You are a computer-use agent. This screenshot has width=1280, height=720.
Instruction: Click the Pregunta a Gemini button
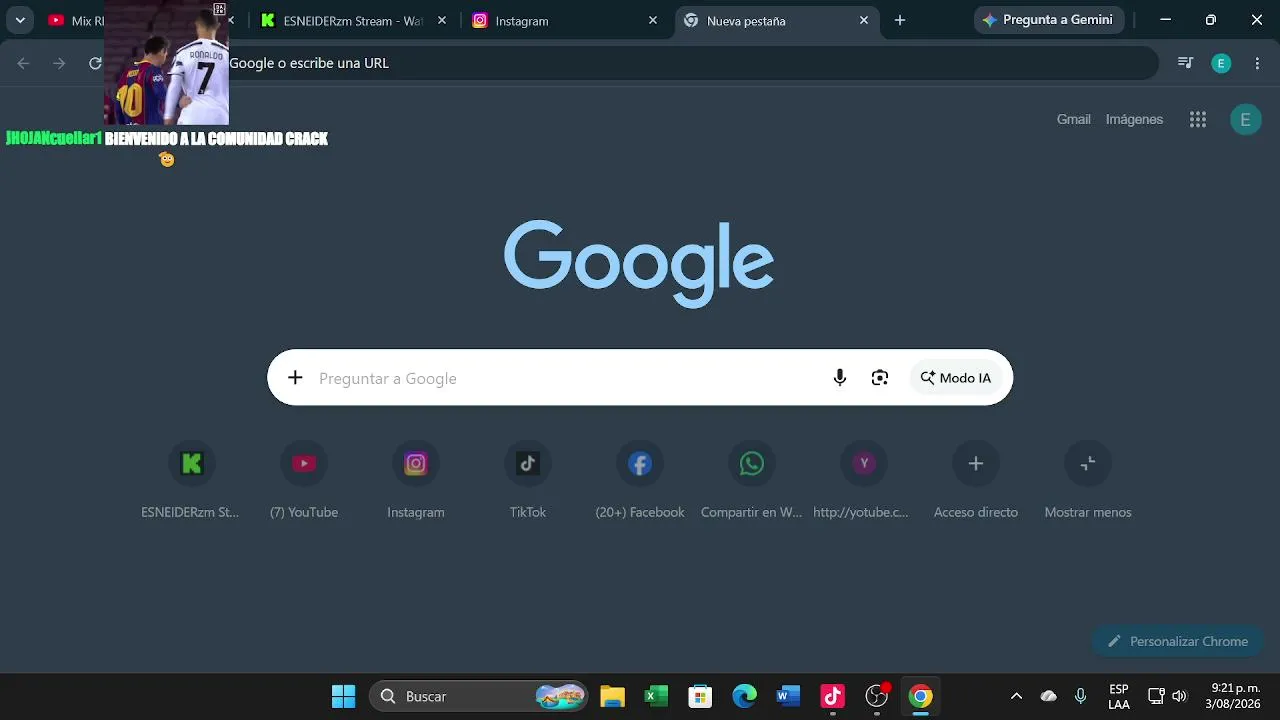tap(1049, 20)
